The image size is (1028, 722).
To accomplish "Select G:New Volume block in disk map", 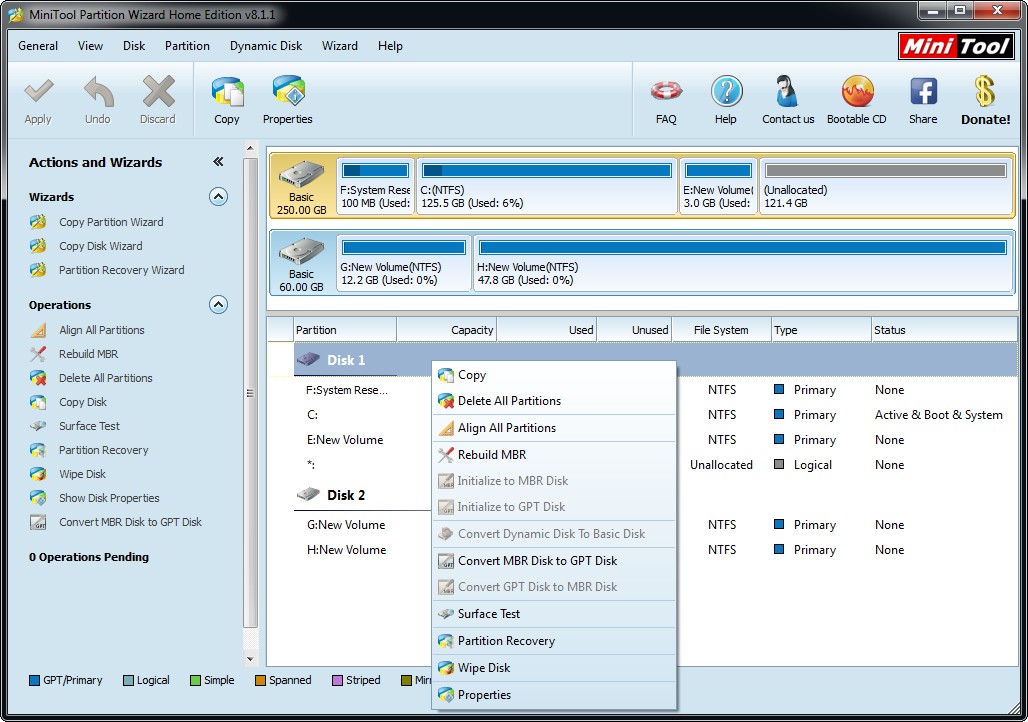I will tap(403, 263).
